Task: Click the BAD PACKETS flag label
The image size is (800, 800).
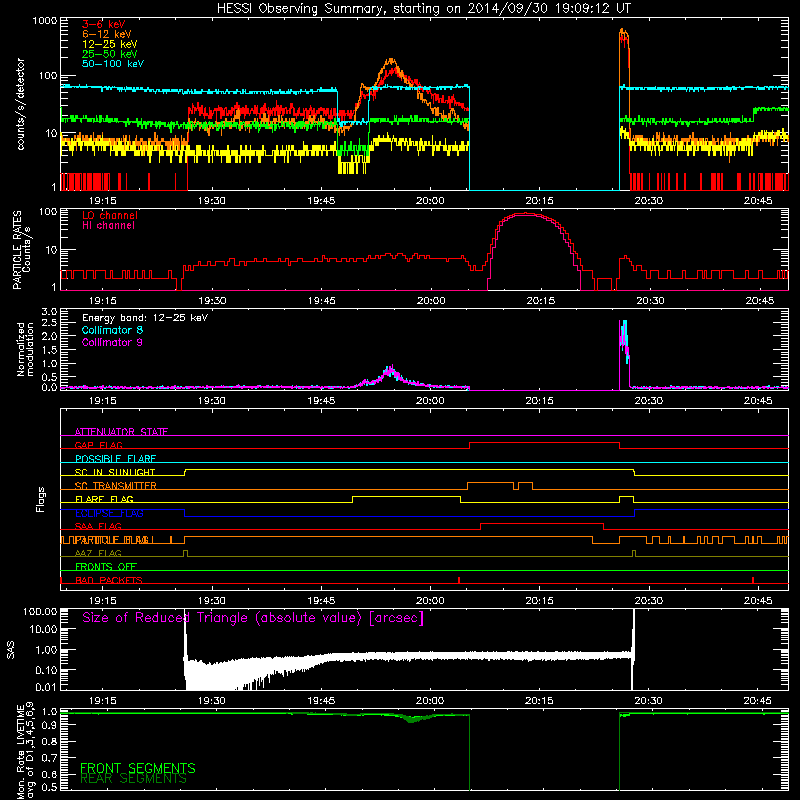Action: coord(109,580)
